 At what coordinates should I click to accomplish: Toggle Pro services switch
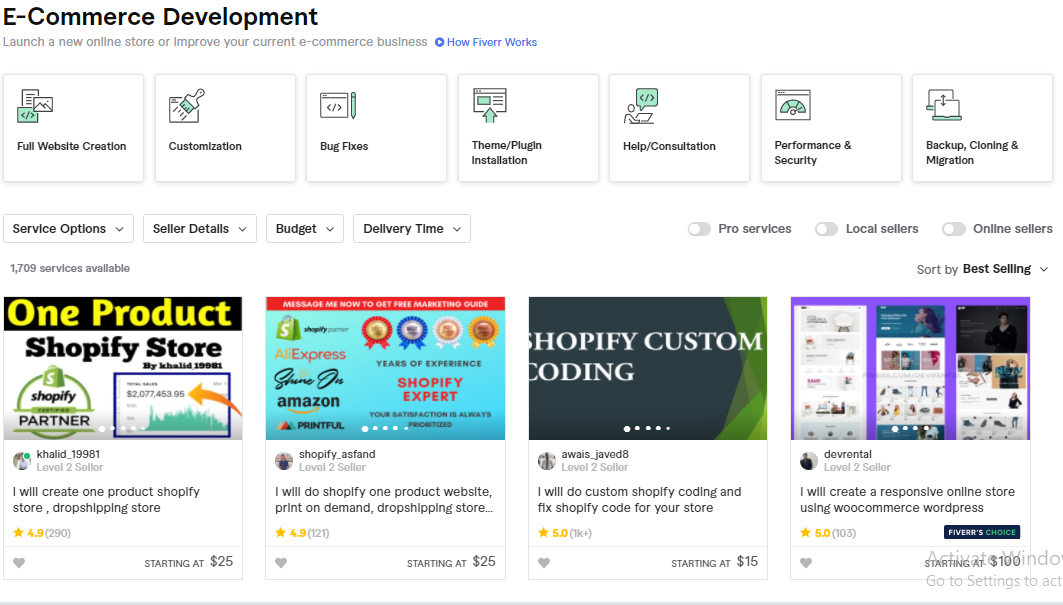pyautogui.click(x=699, y=229)
